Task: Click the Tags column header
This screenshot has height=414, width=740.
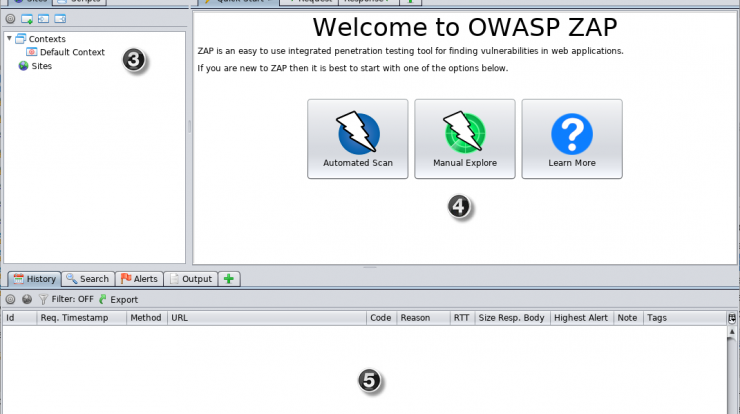Action: (x=685, y=318)
